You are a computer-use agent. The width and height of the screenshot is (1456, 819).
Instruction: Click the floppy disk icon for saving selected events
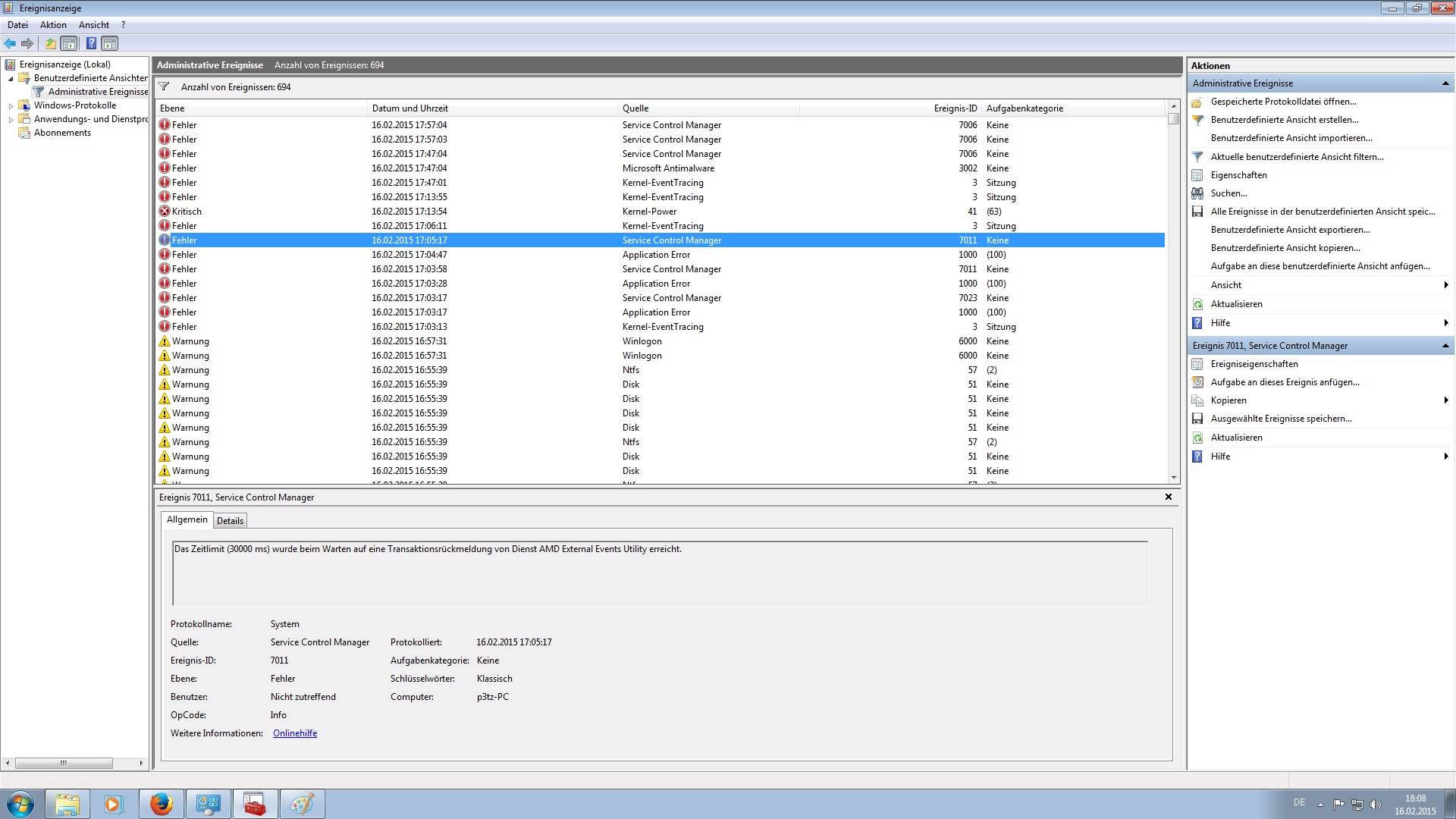[1197, 419]
